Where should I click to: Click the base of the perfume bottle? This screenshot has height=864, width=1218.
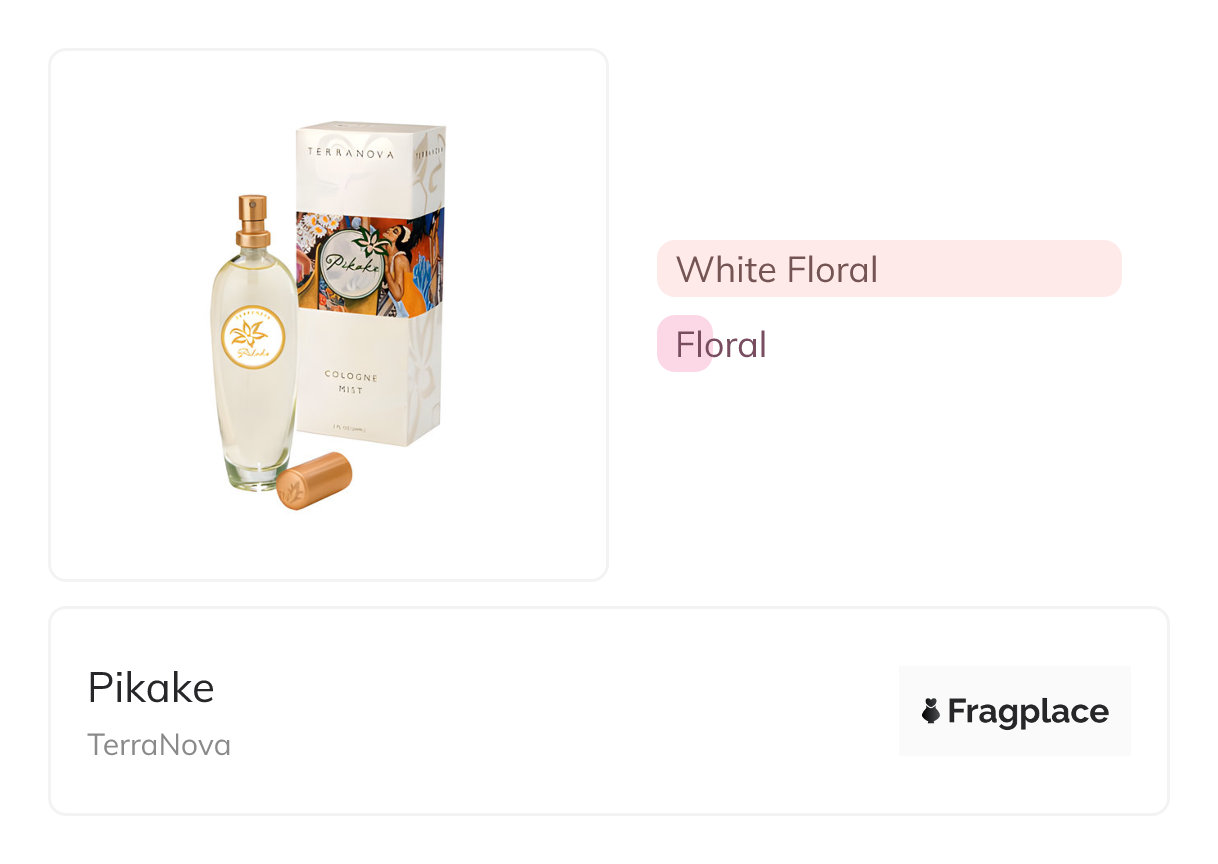tap(252, 474)
